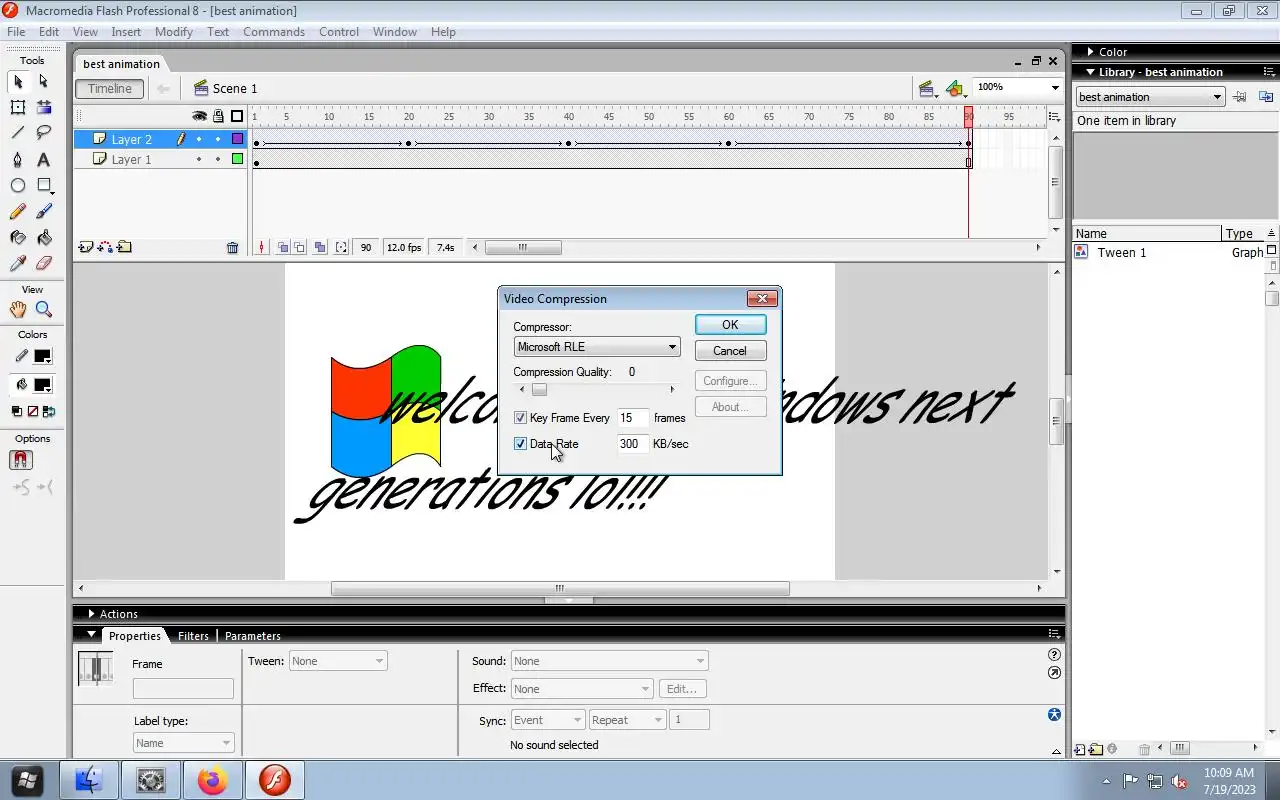The width and height of the screenshot is (1280, 800).
Task: Select the Zoom magnifier tool
Action: [x=44, y=310]
